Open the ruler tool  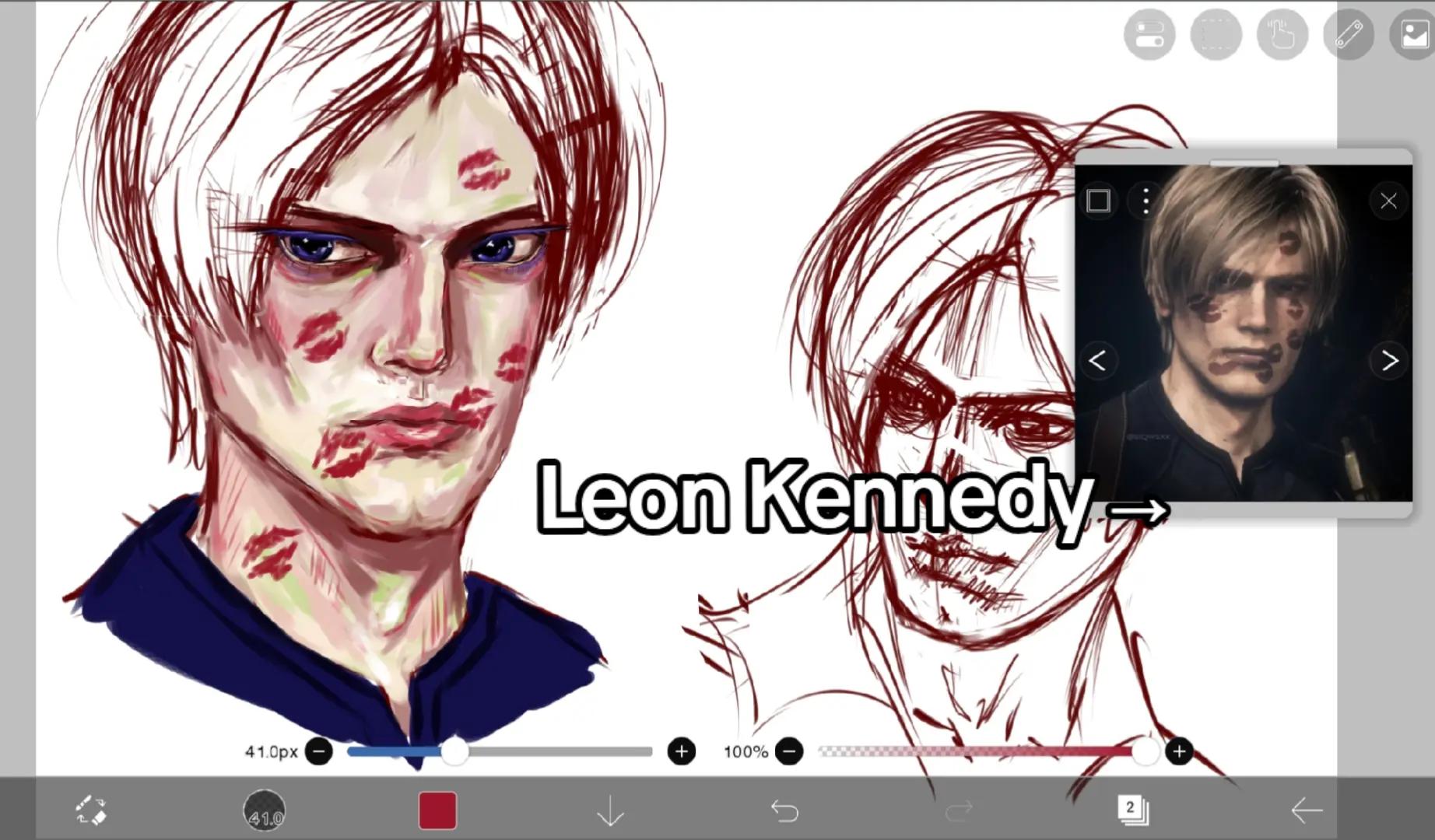click(x=1349, y=34)
